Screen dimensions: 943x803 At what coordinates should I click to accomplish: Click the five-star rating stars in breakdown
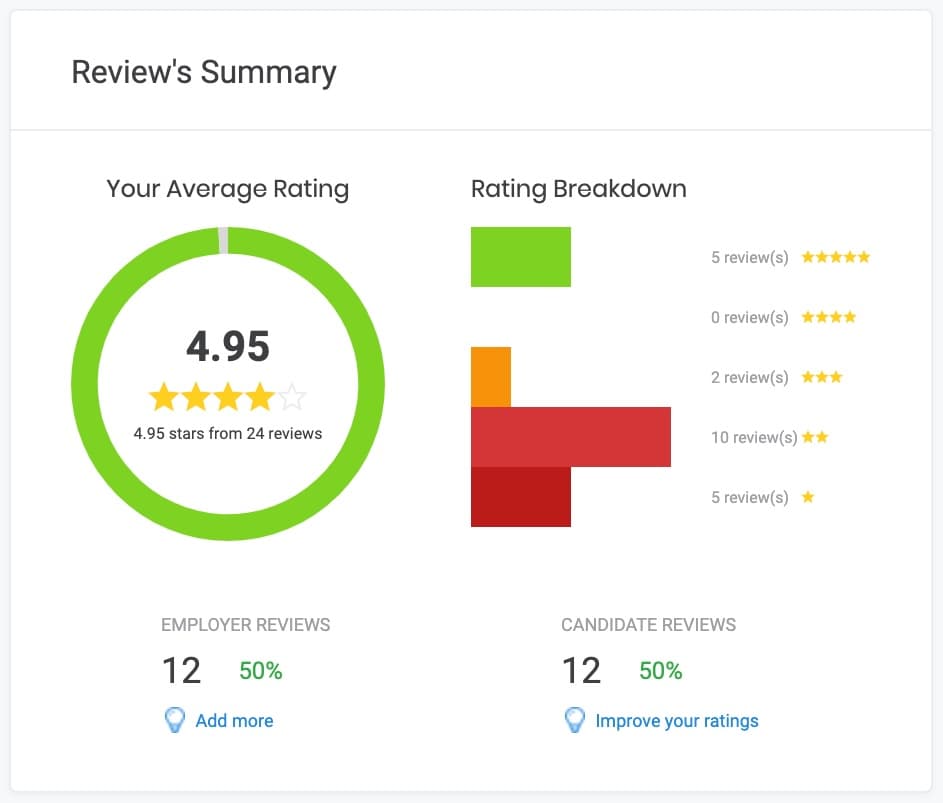coord(836,257)
